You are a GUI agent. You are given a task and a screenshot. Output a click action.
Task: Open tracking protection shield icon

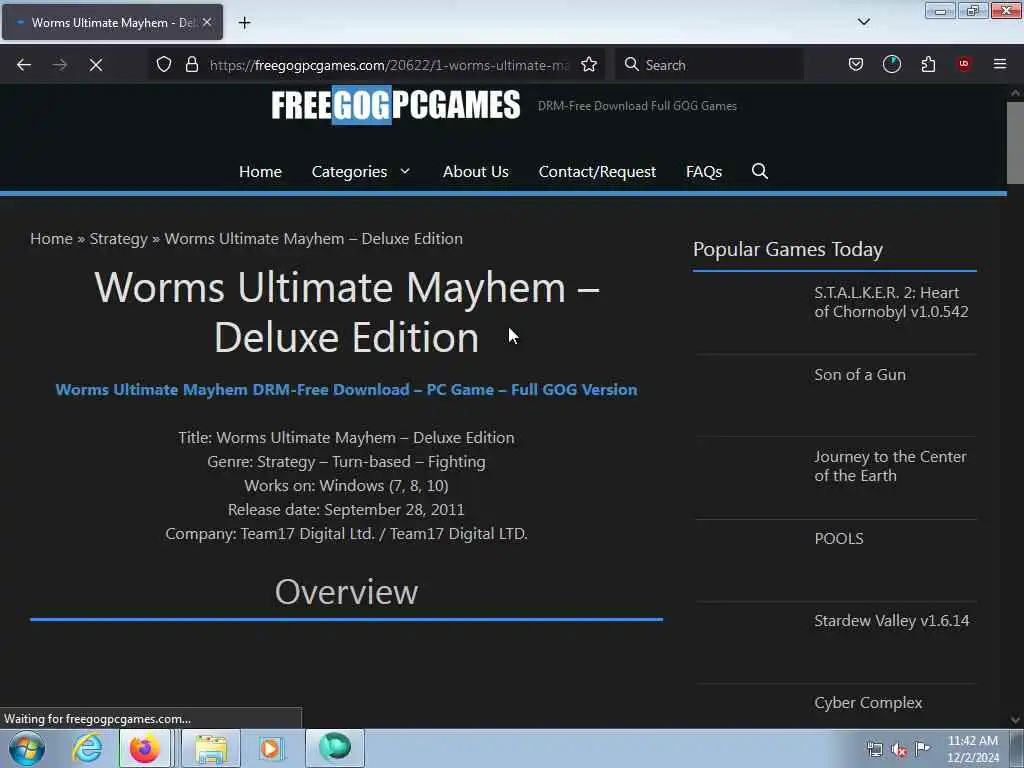(164, 65)
